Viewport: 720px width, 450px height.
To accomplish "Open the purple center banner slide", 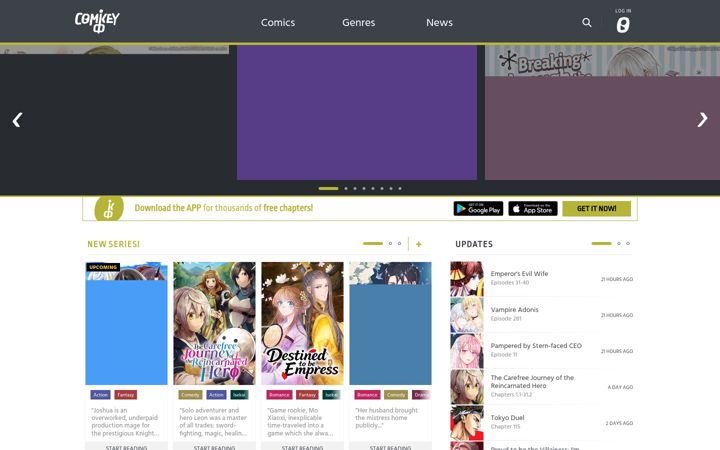I will pos(357,112).
